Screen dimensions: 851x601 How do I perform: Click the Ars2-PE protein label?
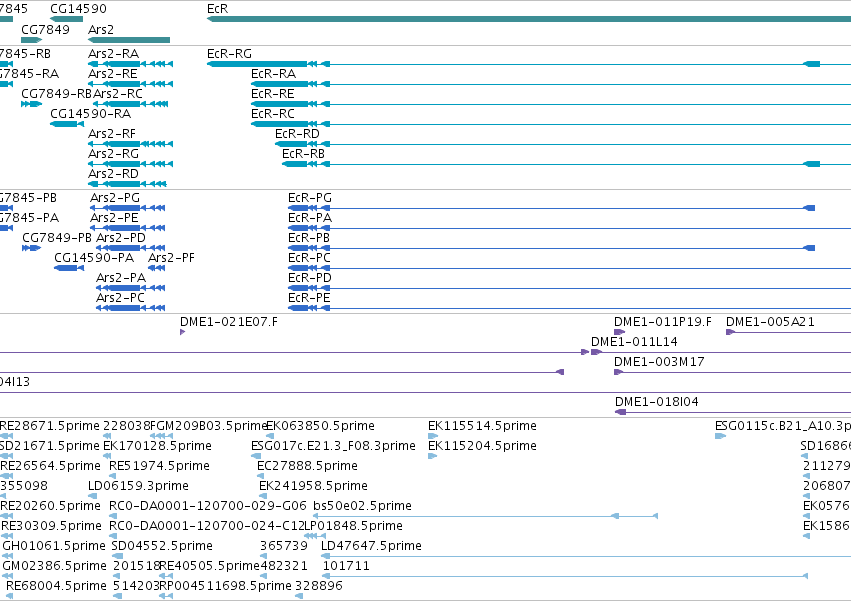[x=115, y=218]
